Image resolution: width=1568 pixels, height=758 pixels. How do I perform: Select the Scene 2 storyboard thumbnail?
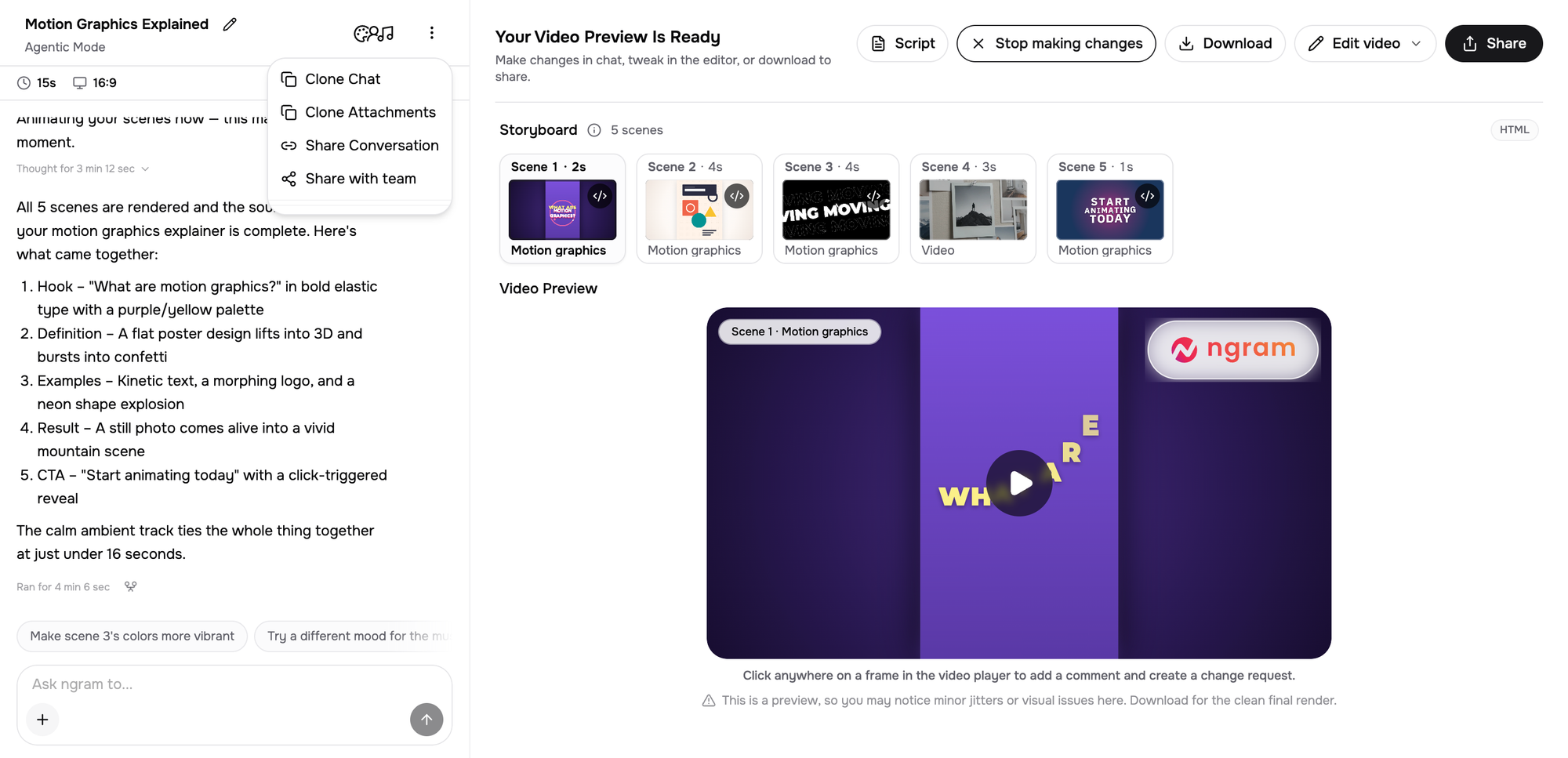(x=699, y=209)
